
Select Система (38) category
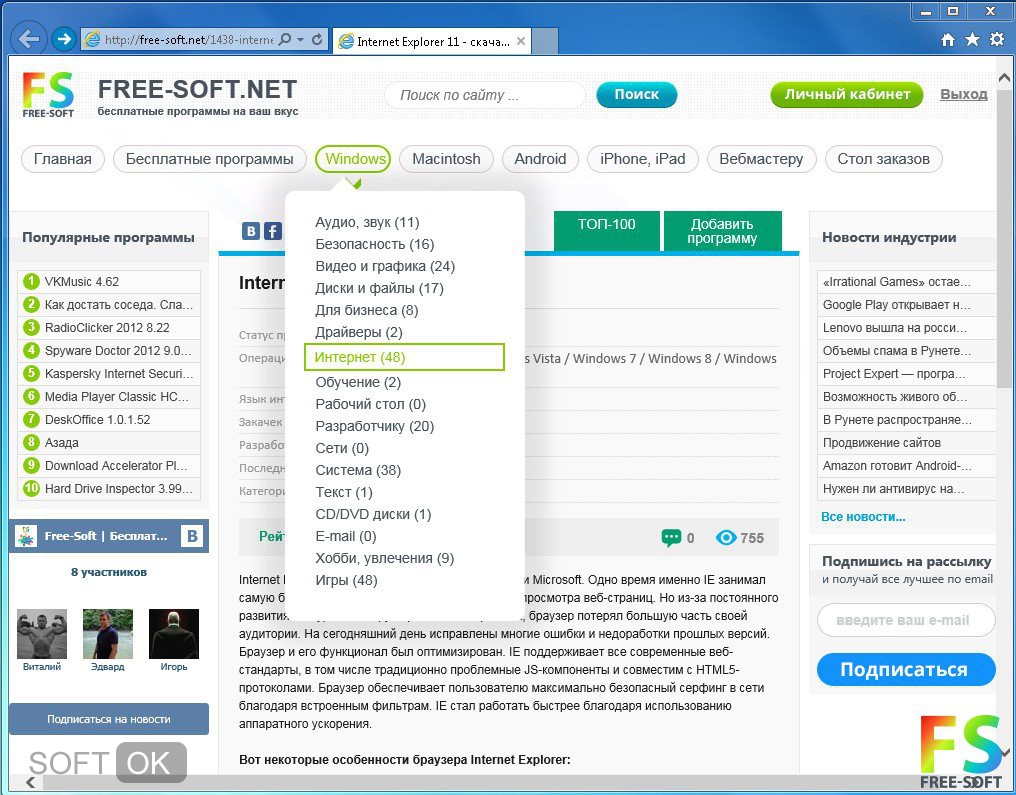(x=358, y=470)
